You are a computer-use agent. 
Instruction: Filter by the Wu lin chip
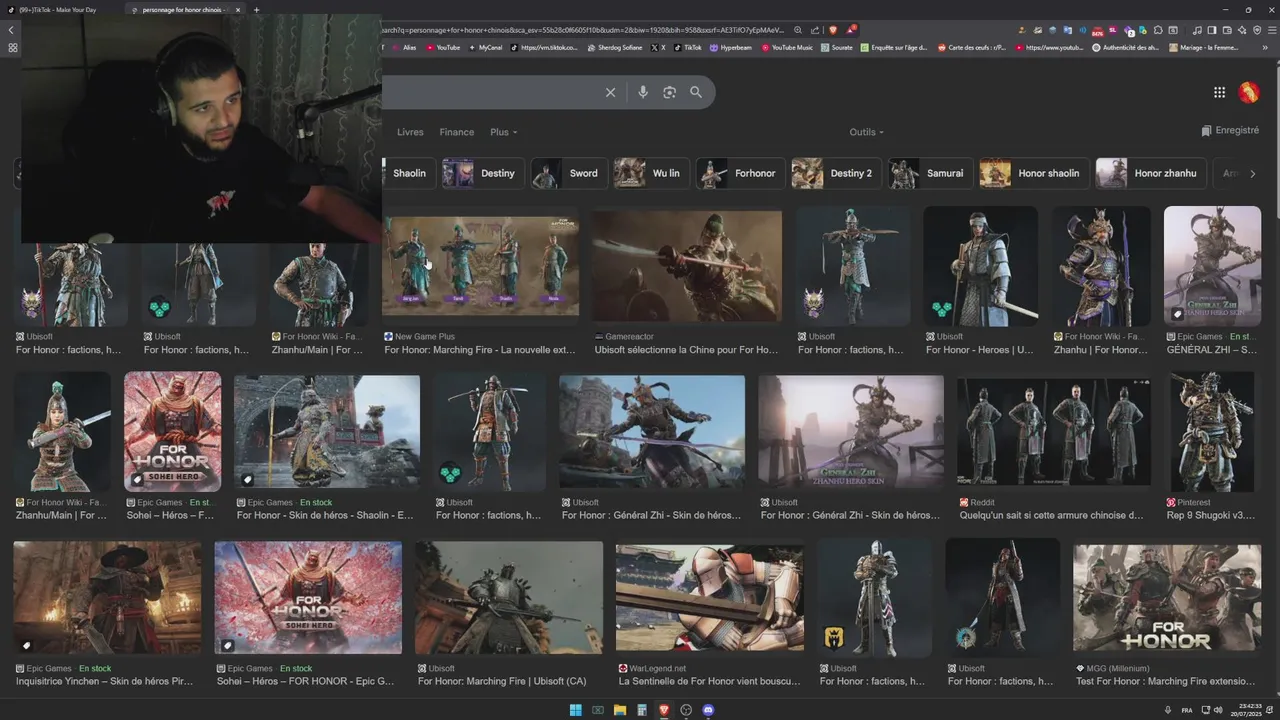pyautogui.click(x=650, y=173)
